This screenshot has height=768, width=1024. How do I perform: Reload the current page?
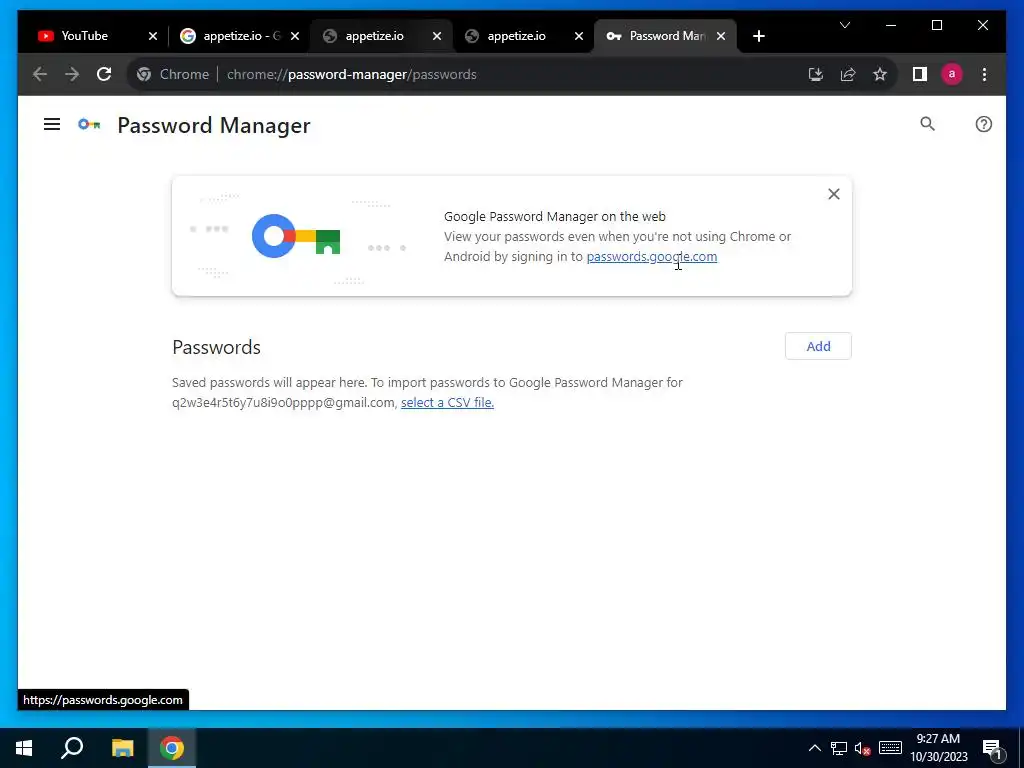[x=104, y=74]
